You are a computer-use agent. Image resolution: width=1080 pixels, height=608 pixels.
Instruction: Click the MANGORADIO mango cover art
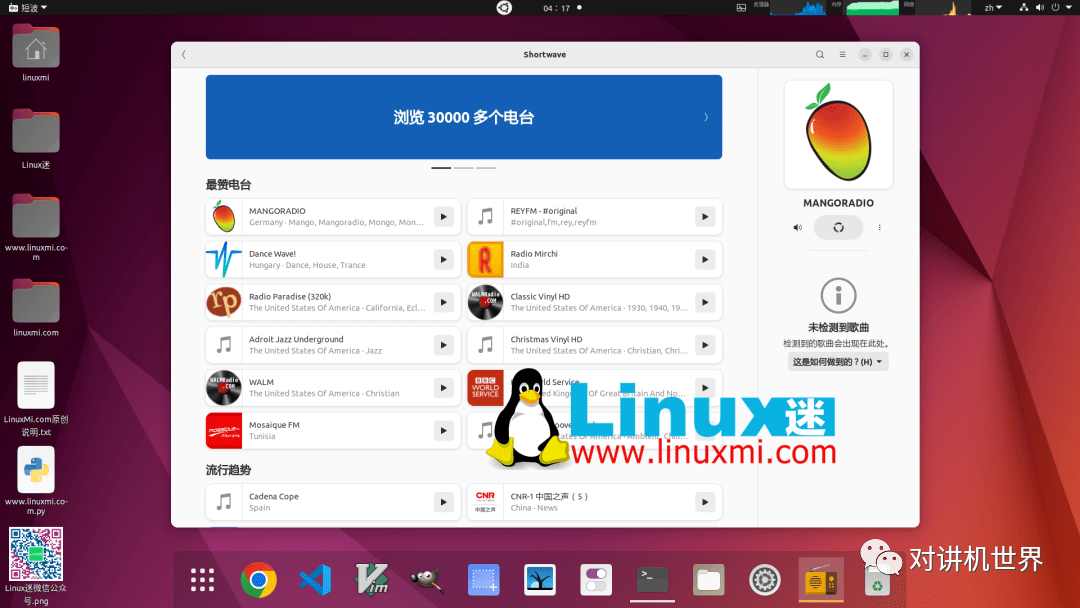pos(838,134)
